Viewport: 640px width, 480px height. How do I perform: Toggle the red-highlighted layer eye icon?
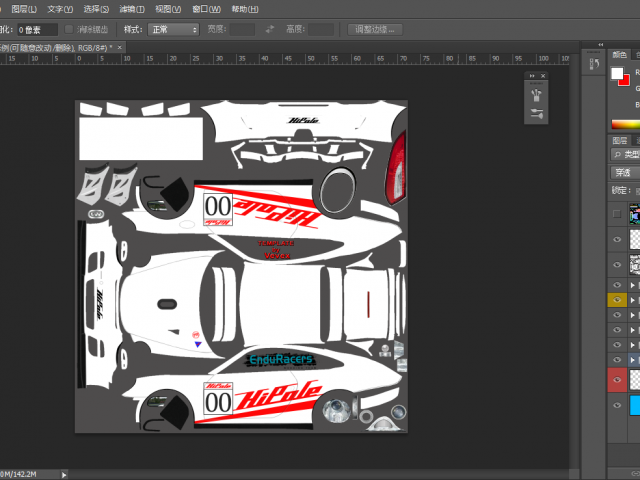pos(617,380)
